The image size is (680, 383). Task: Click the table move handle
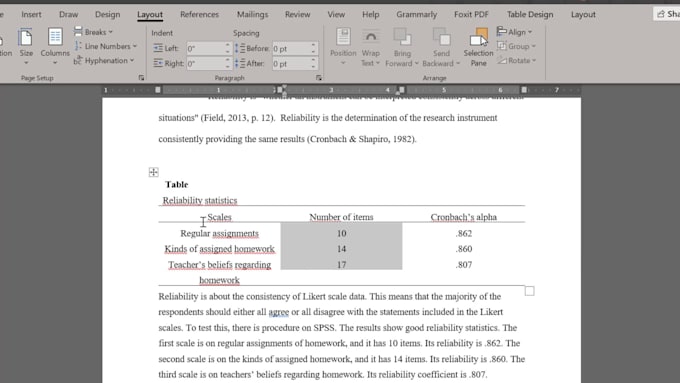click(x=154, y=172)
